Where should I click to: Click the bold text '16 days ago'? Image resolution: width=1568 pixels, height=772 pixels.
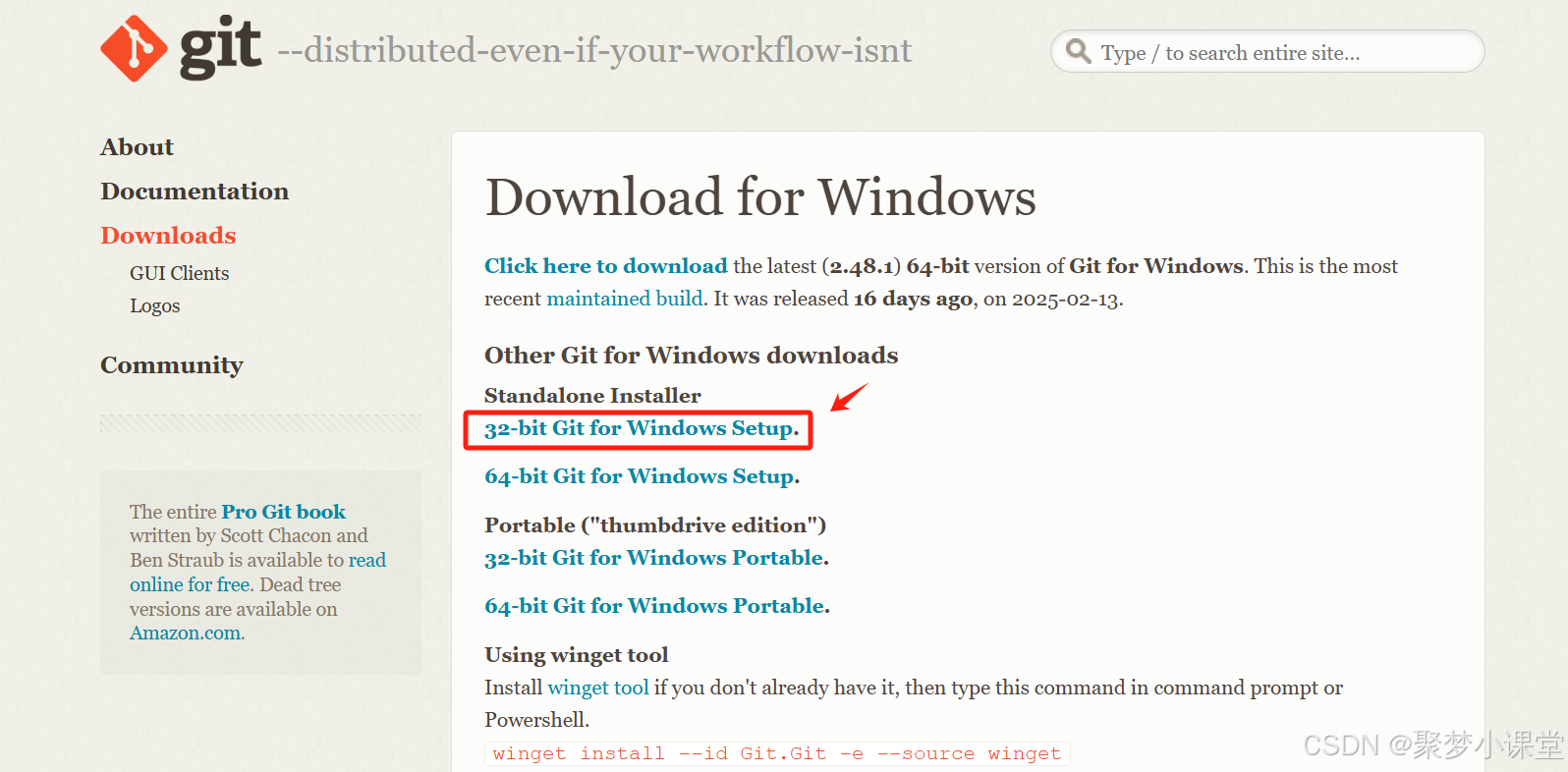(913, 299)
